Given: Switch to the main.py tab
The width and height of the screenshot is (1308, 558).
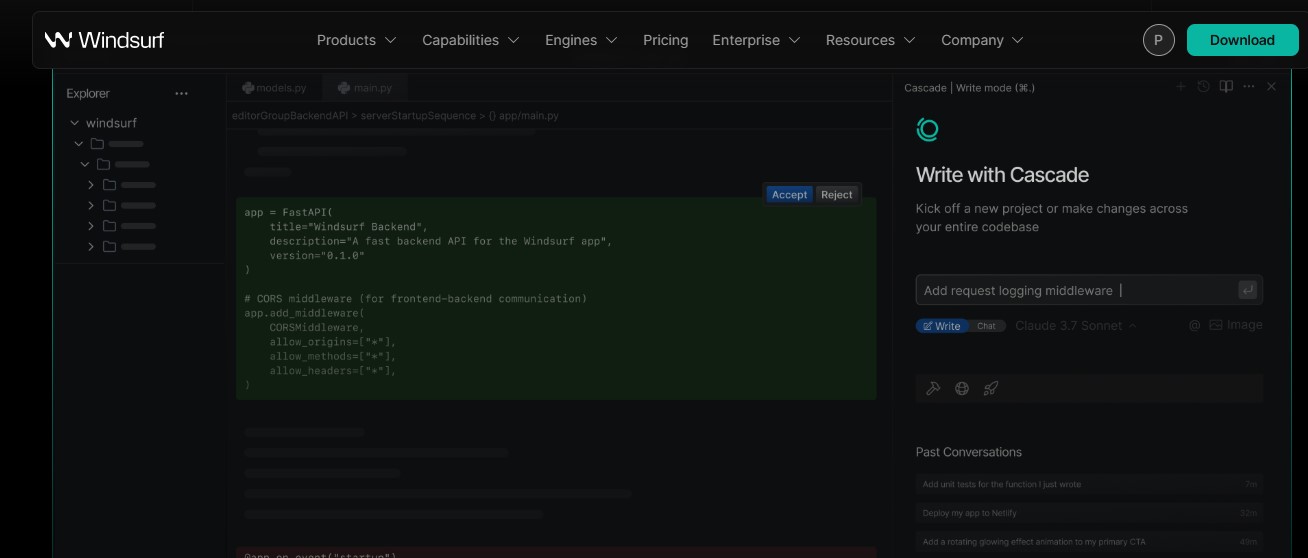Looking at the screenshot, I should (x=365, y=88).
